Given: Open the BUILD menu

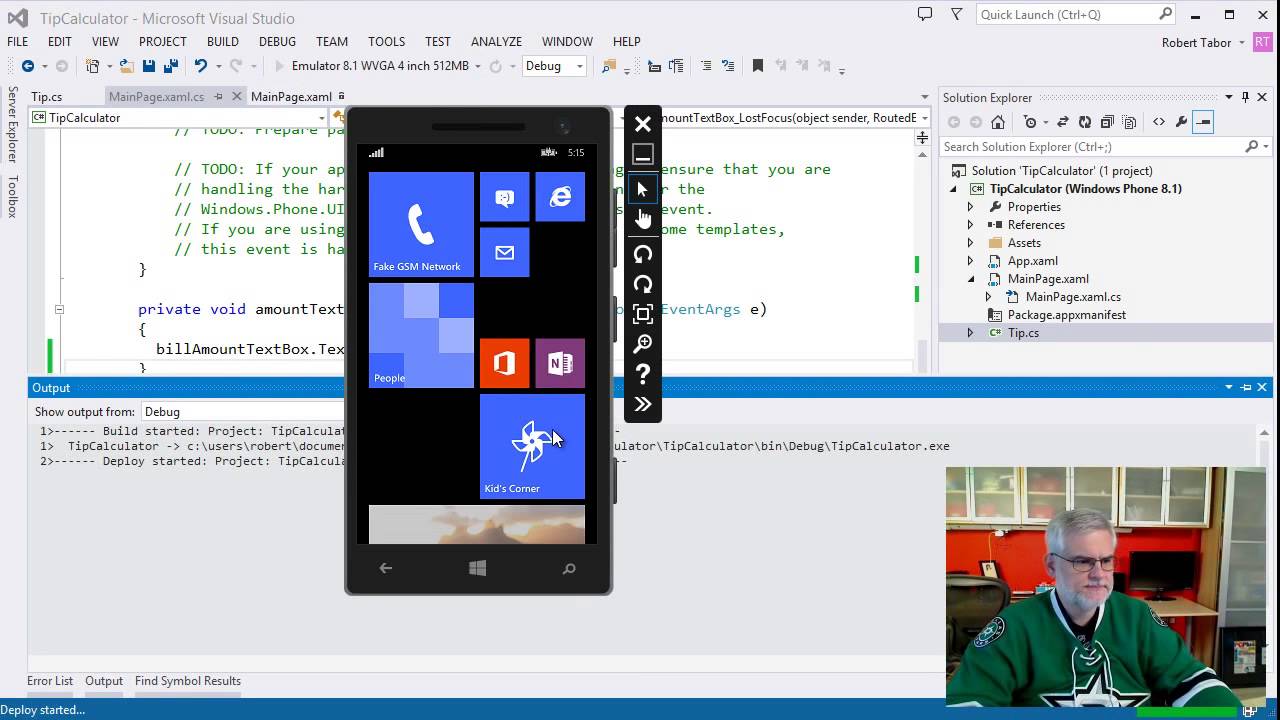Looking at the screenshot, I should point(222,41).
